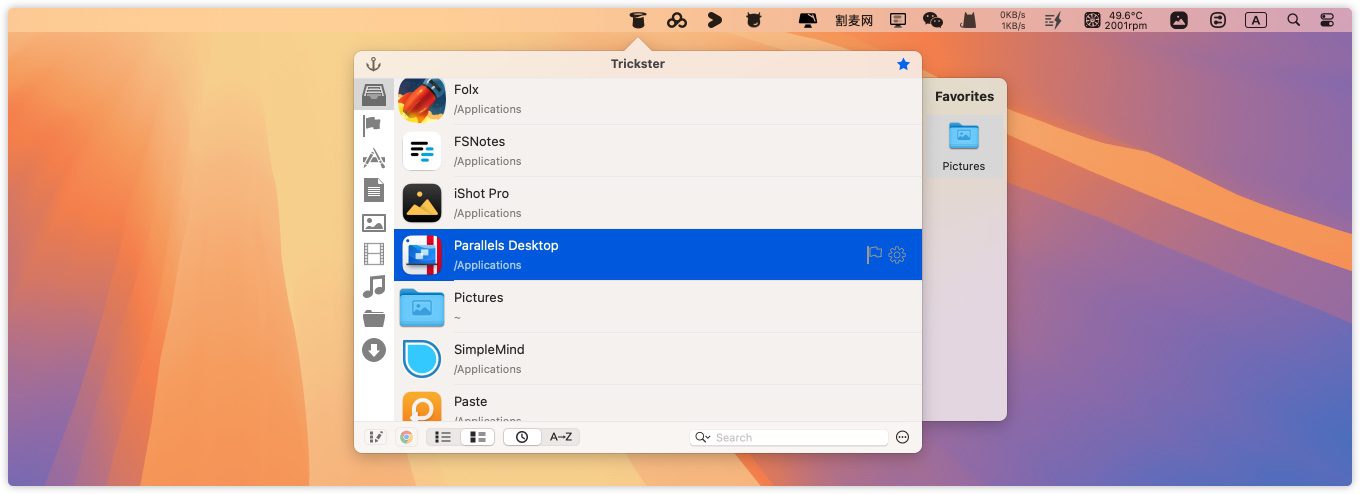This screenshot has height=494, width=1360.
Task: Open the edit filters pencil button
Action: pos(376,437)
